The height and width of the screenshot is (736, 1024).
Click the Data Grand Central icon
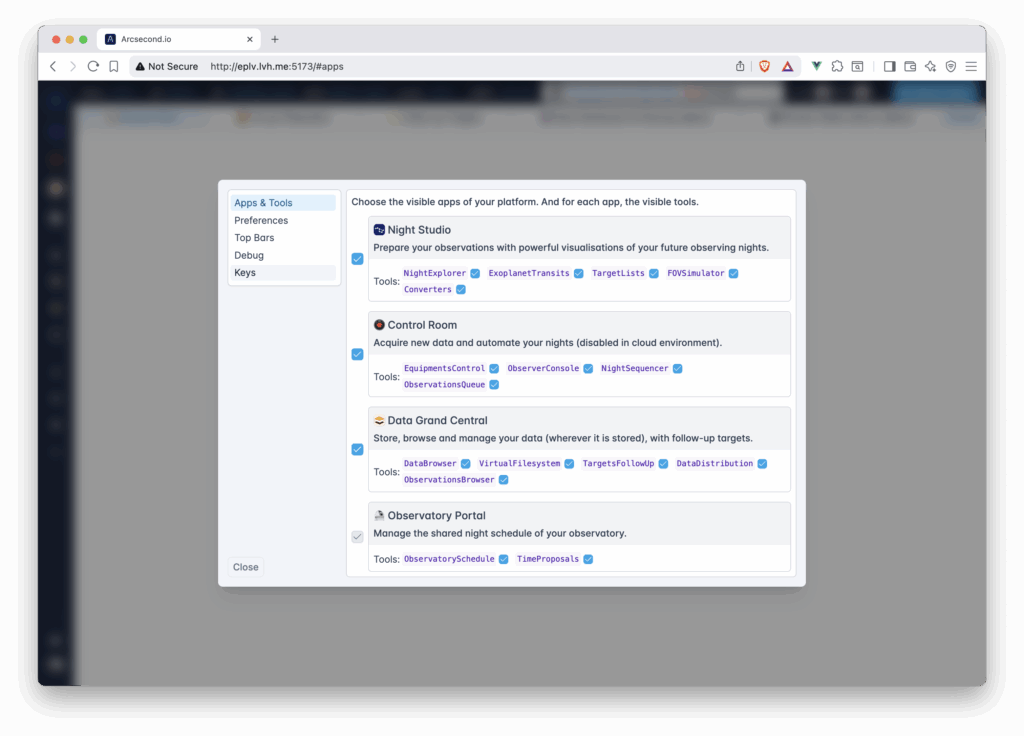tap(379, 421)
